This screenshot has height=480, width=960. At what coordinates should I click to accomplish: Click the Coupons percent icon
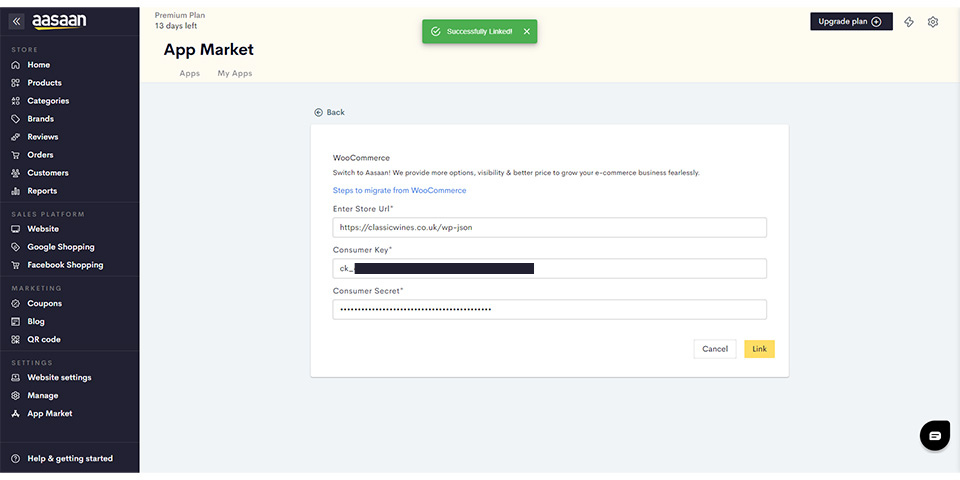[x=16, y=304]
